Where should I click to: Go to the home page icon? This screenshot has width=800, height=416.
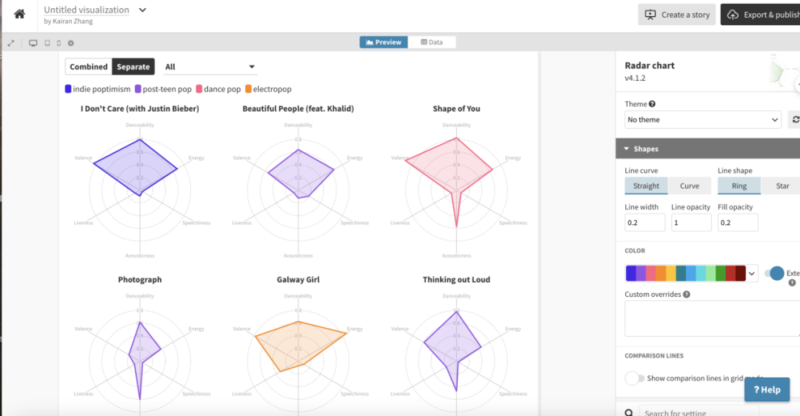point(19,14)
